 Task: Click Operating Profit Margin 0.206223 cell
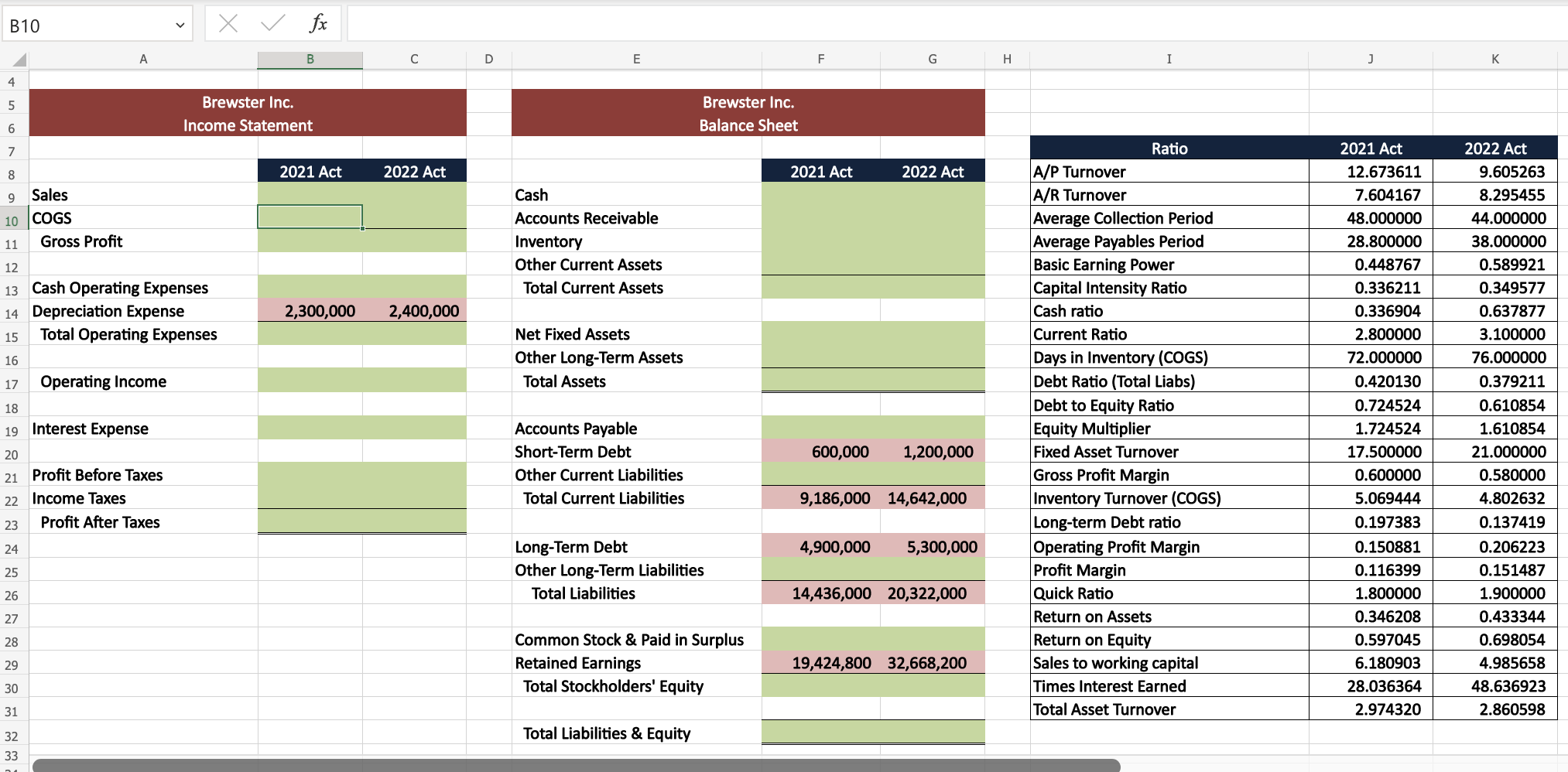[x=1494, y=547]
